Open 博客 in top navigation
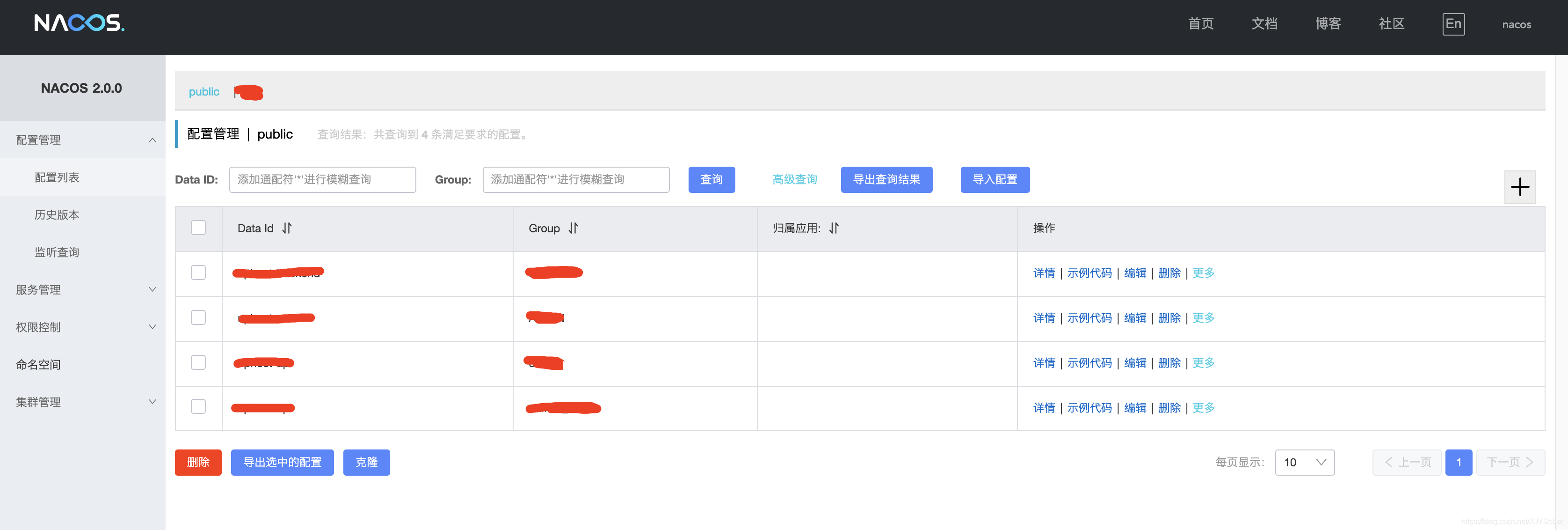Image resolution: width=1568 pixels, height=530 pixels. tap(1328, 24)
